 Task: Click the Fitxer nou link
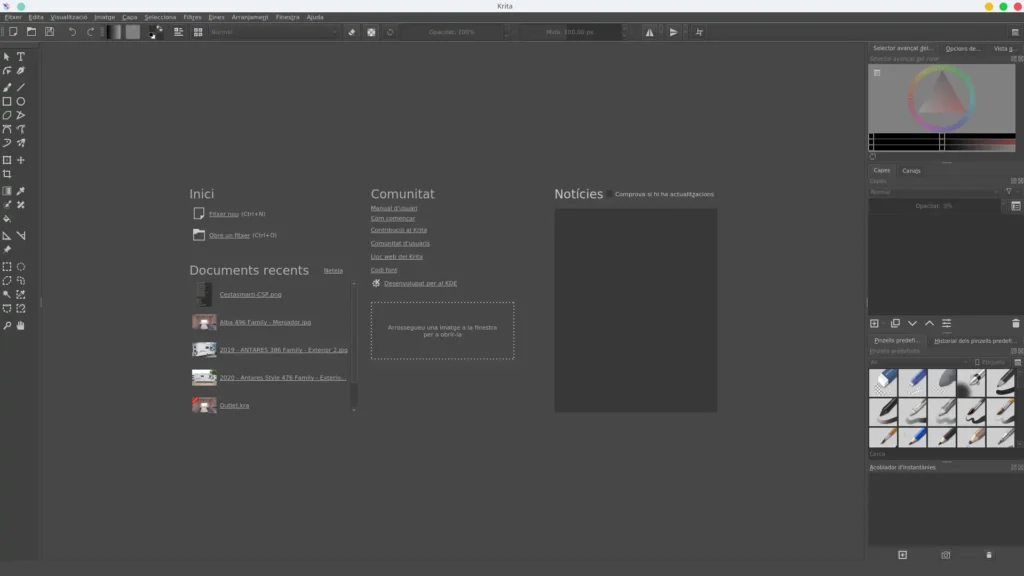[x=223, y=214]
